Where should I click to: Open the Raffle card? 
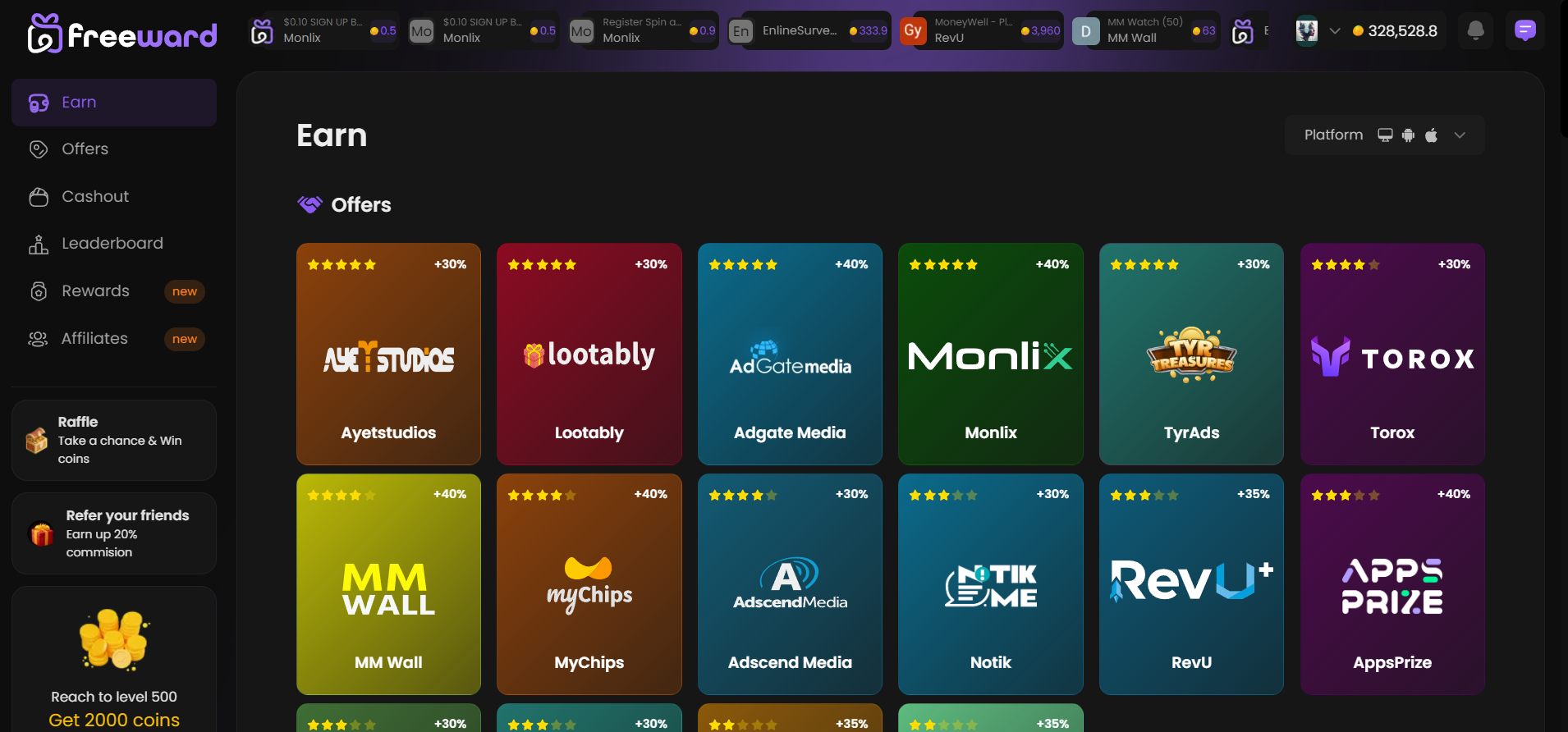(114, 440)
